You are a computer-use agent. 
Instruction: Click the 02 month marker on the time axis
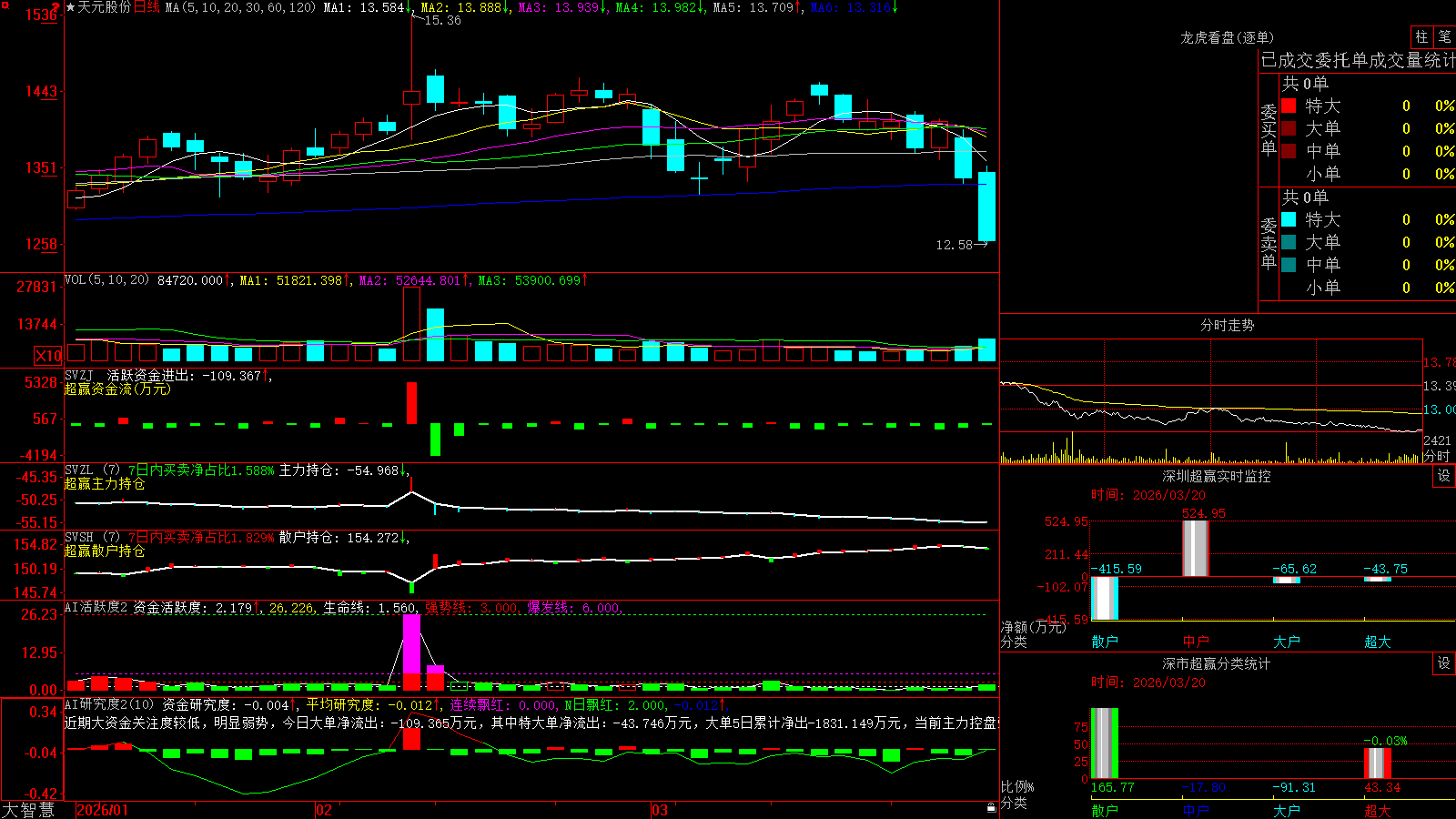pos(324,810)
